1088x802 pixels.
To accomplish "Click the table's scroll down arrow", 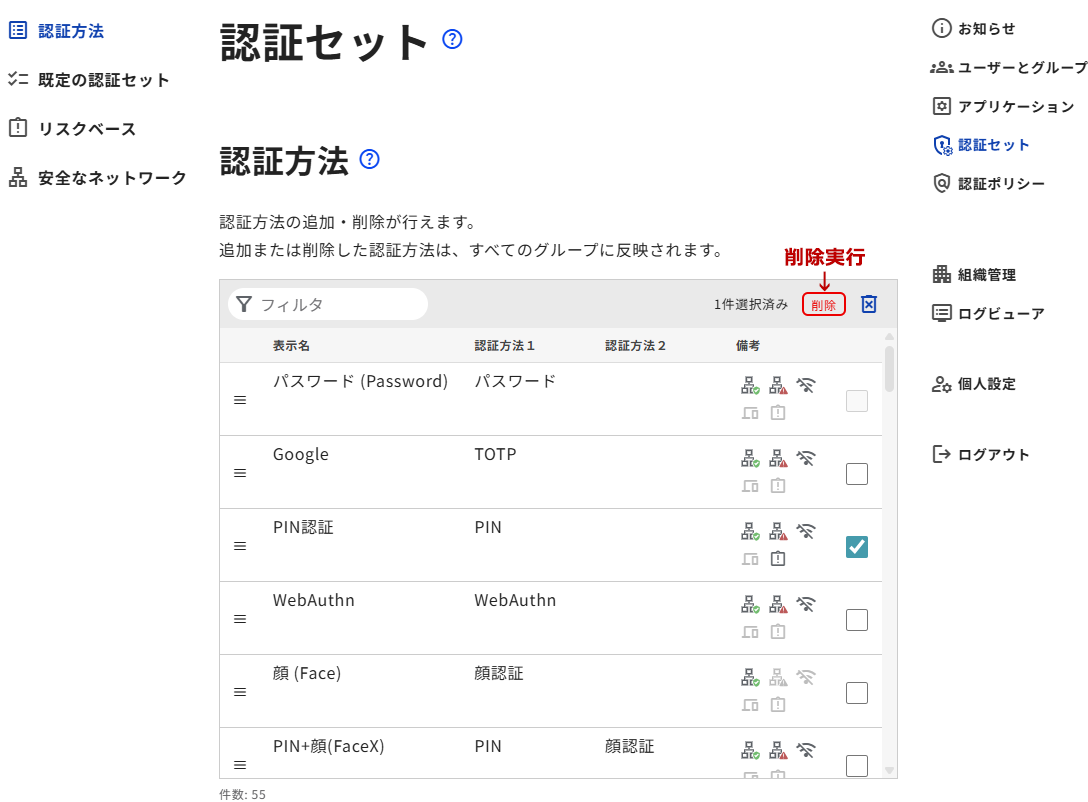I will 889,770.
